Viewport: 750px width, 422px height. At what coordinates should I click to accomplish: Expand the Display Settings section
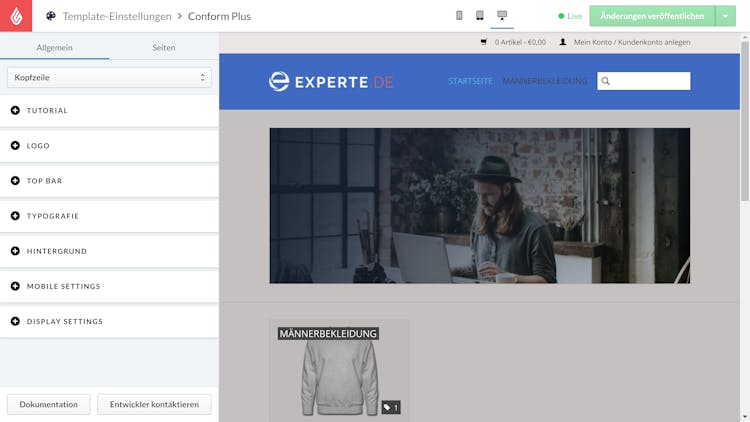click(109, 322)
